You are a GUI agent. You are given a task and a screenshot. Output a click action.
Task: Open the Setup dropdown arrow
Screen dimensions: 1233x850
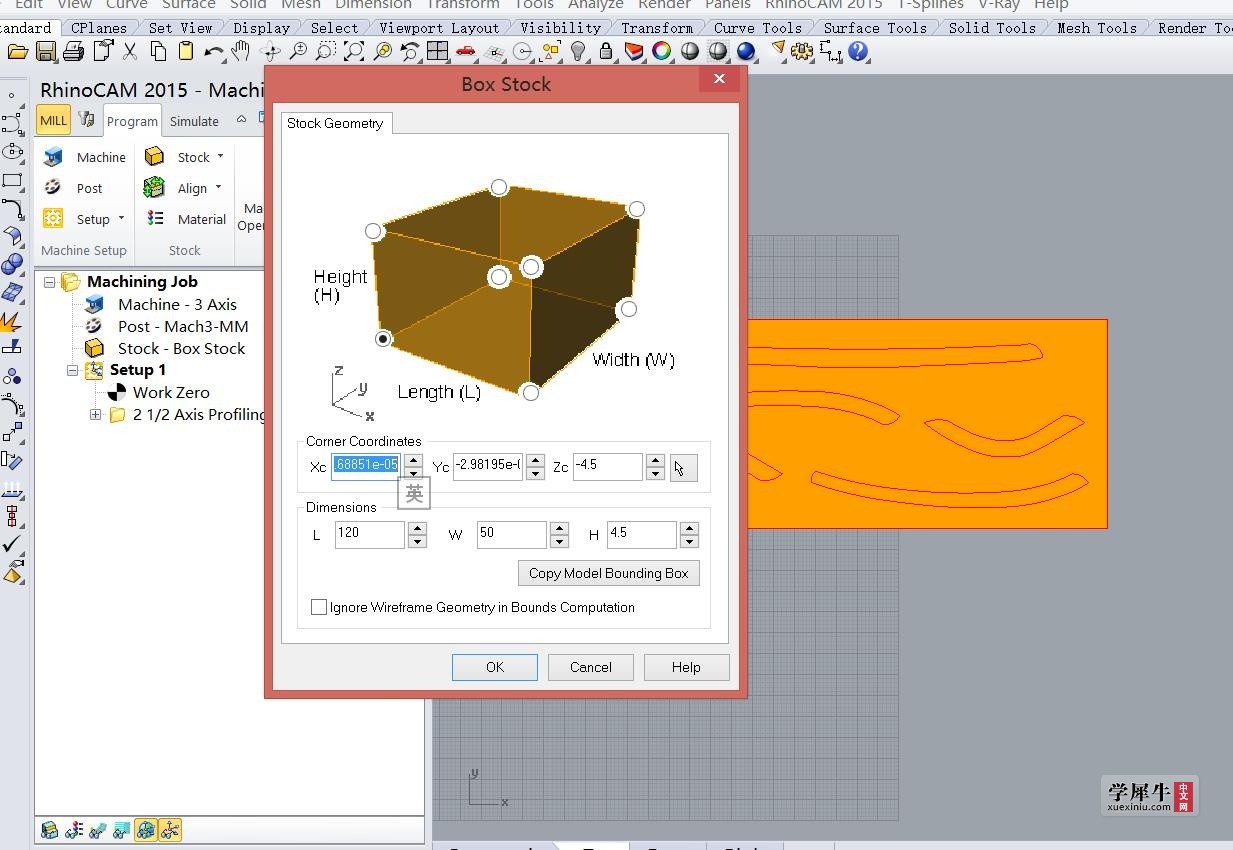tap(121, 218)
